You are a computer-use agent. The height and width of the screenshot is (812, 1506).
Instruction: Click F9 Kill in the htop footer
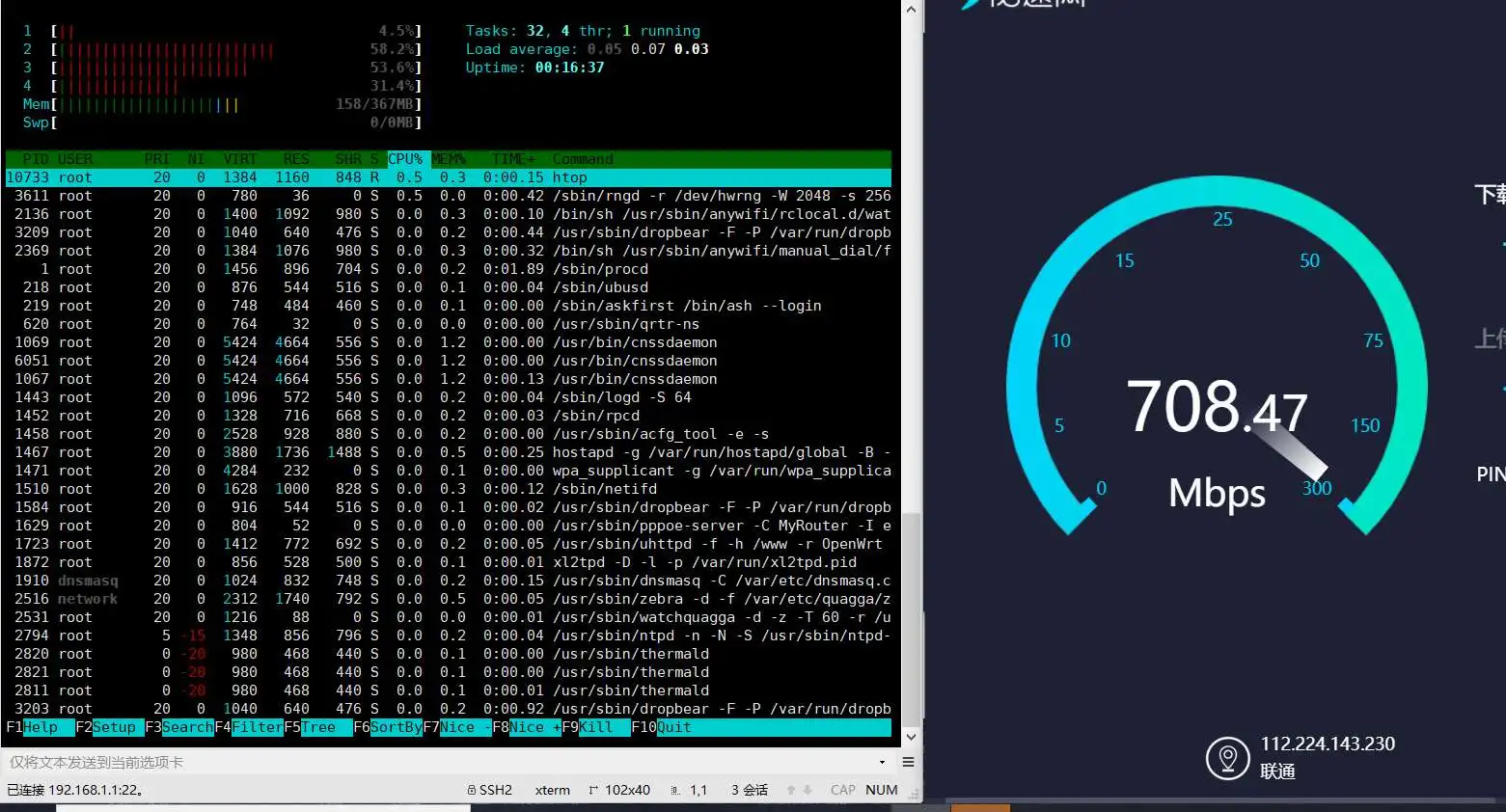pyautogui.click(x=595, y=727)
